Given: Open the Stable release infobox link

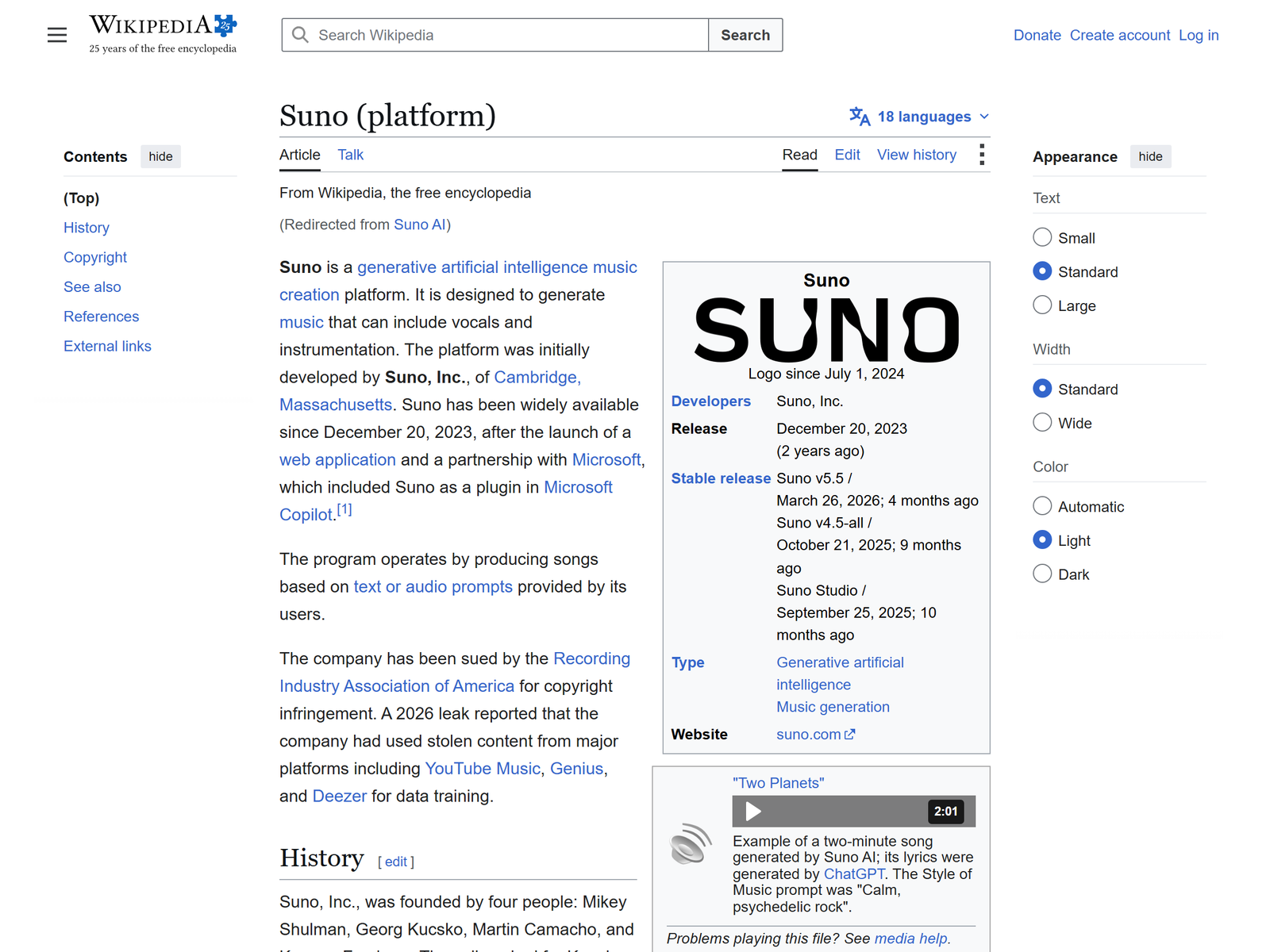Looking at the screenshot, I should tap(721, 478).
